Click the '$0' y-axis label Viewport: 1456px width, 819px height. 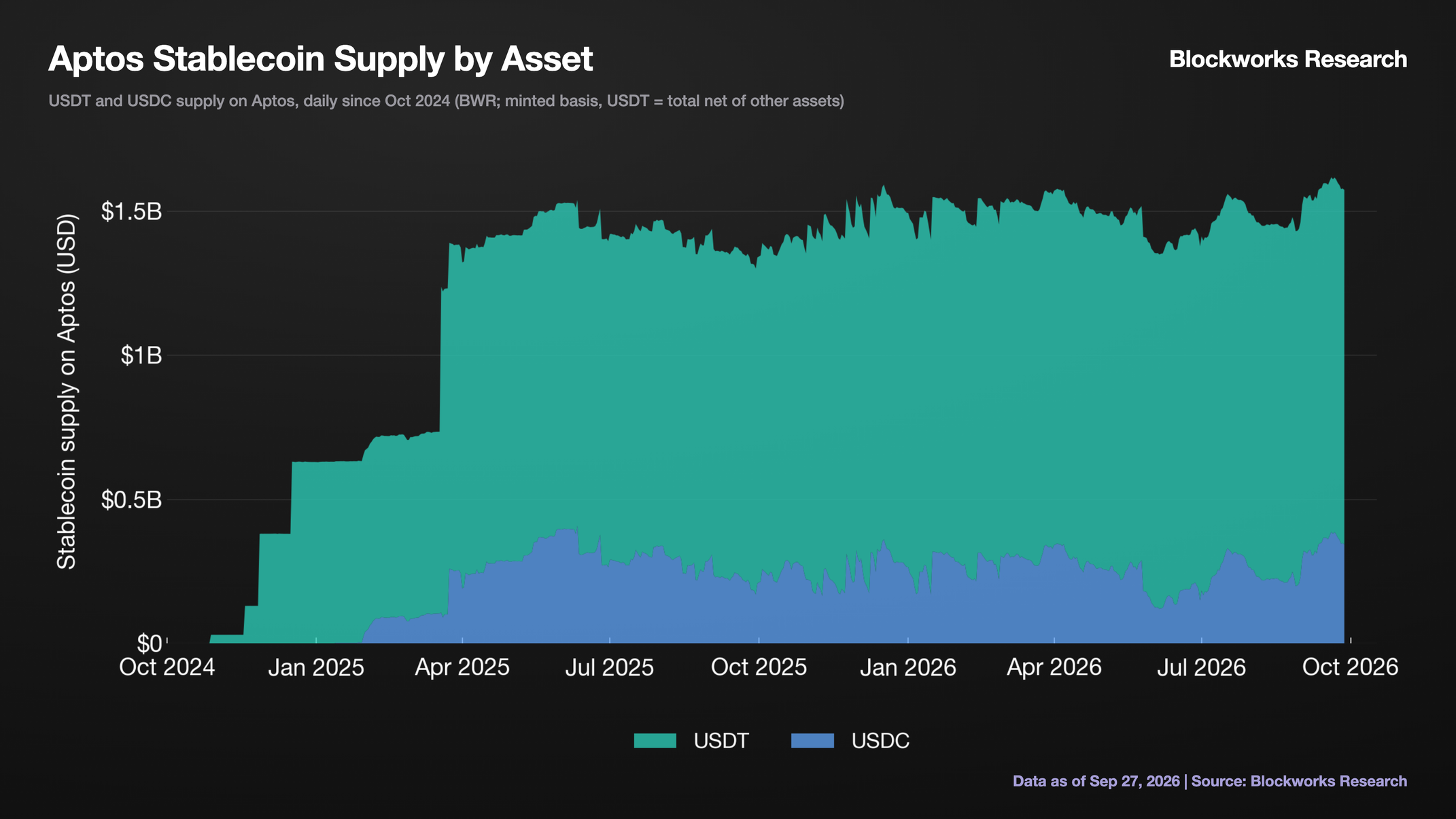[x=150, y=643]
